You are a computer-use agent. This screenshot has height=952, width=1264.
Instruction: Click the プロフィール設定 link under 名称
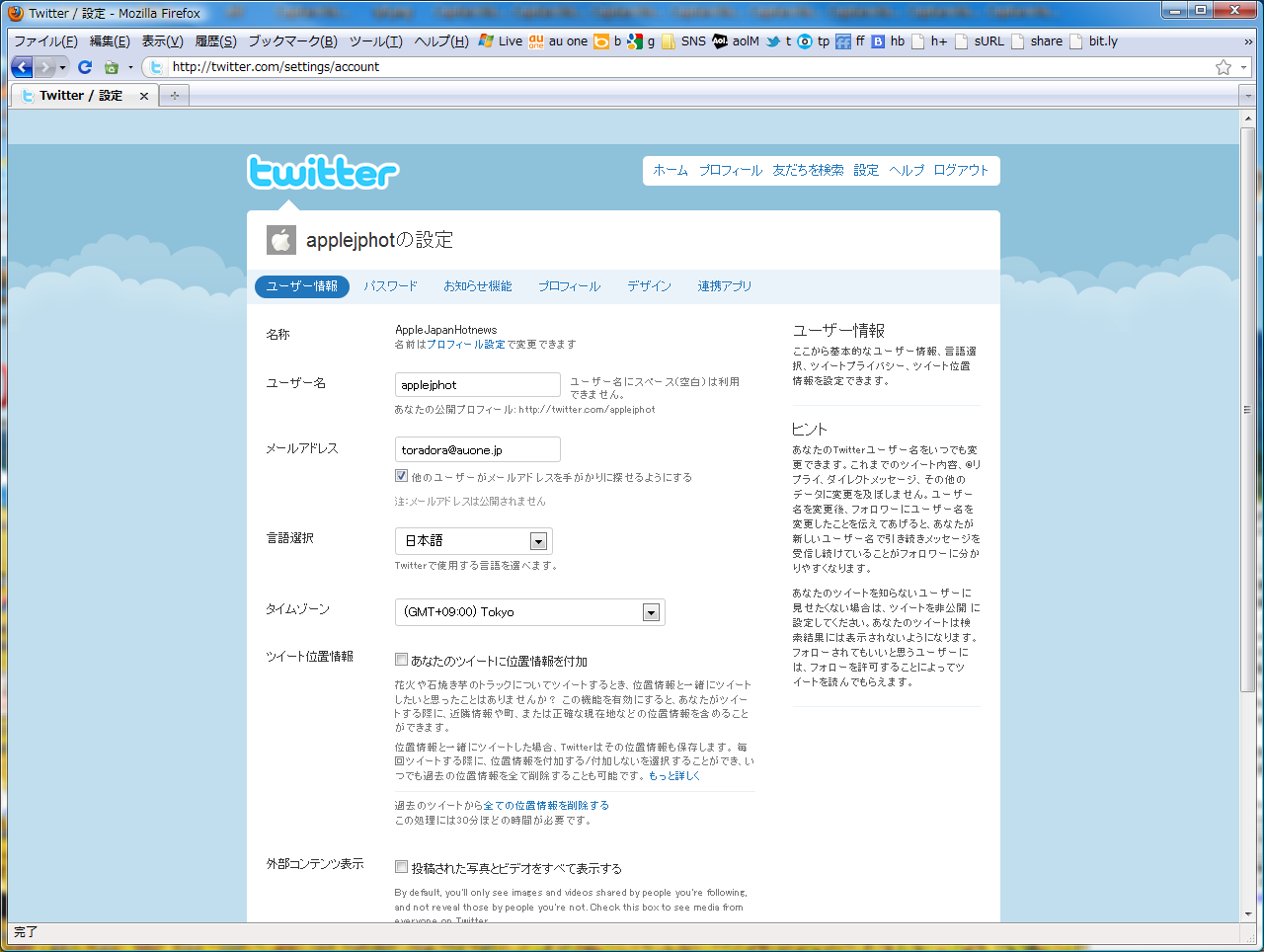click(x=465, y=345)
